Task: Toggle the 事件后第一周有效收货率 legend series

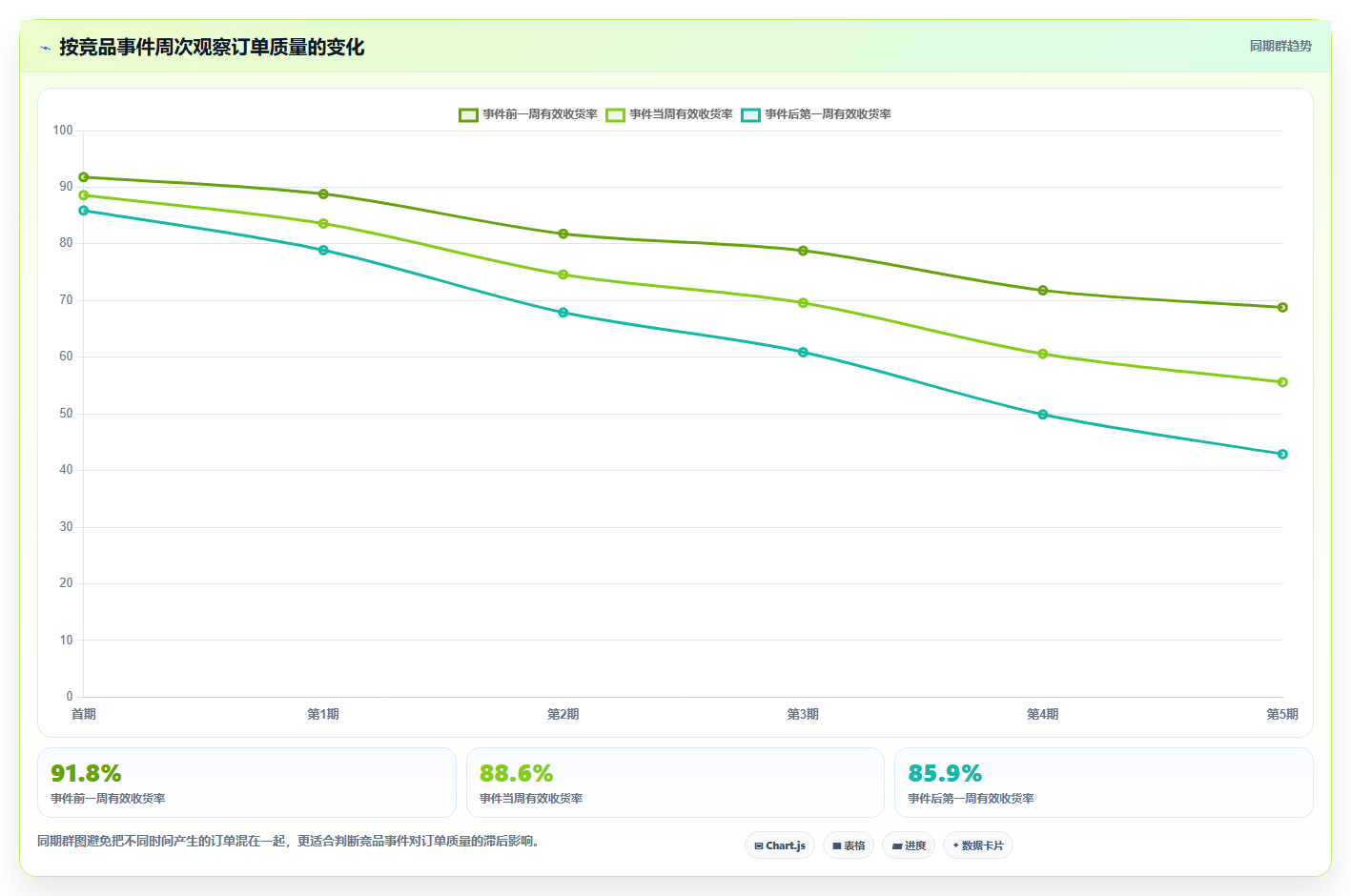Action: pyautogui.click(x=816, y=114)
